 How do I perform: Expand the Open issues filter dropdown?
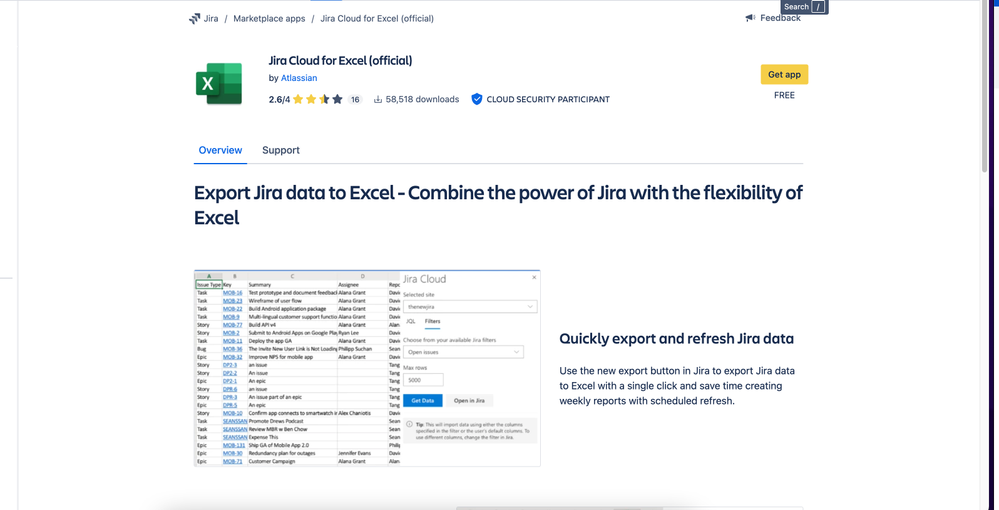point(463,352)
